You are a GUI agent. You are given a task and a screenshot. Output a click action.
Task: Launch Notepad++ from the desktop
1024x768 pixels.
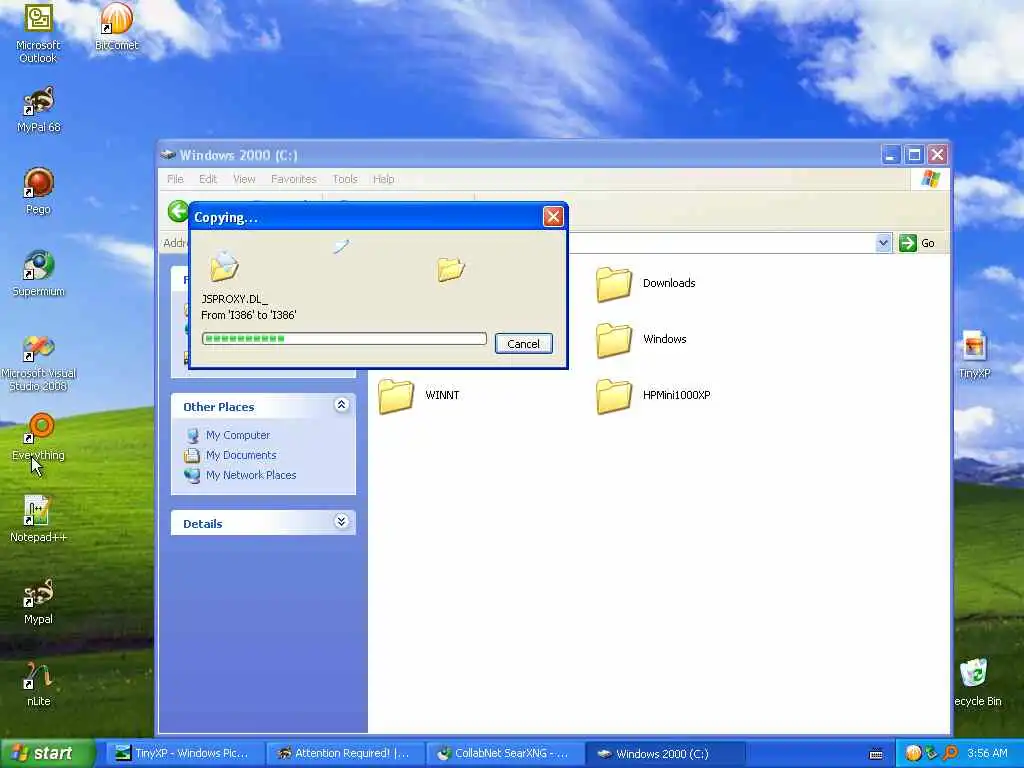pos(38,520)
